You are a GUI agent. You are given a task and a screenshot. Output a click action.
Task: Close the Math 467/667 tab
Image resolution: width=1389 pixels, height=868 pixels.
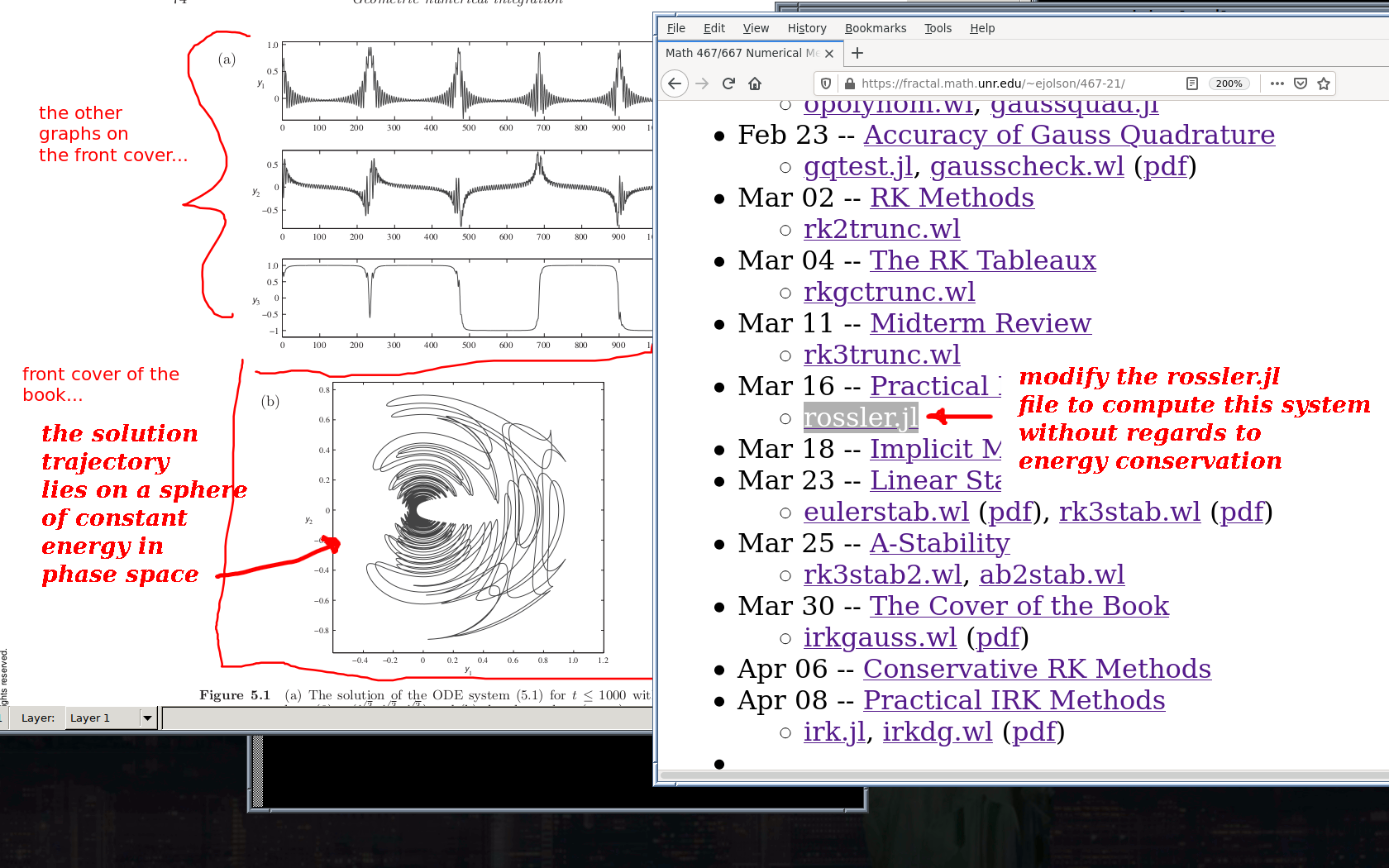[x=829, y=53]
